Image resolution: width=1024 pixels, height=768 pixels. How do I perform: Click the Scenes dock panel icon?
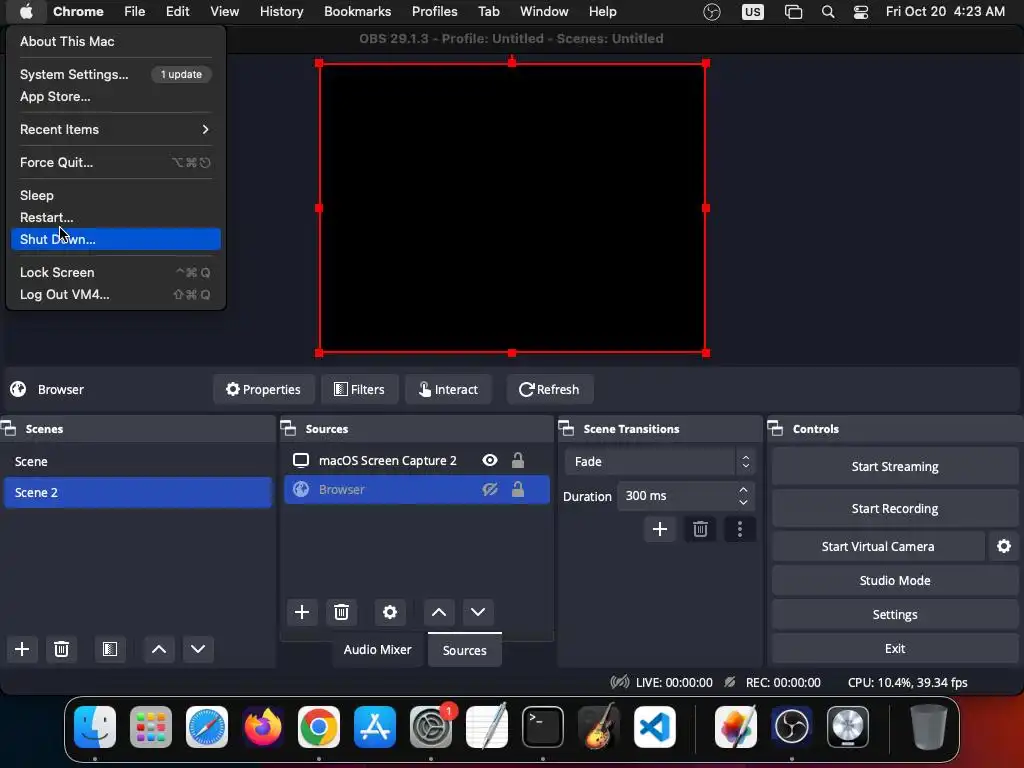click(8, 428)
